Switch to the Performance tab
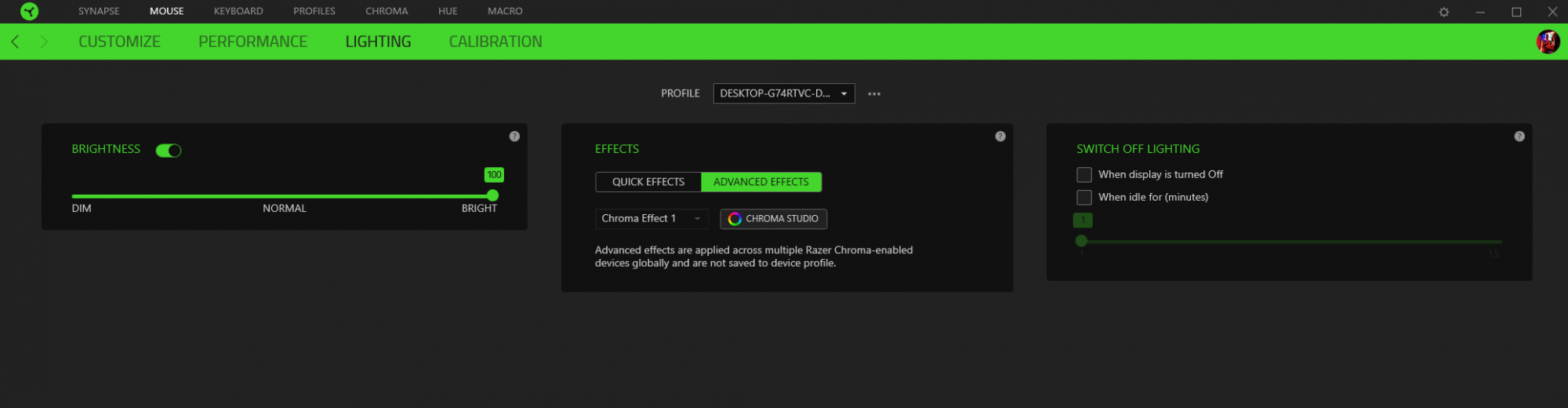Viewport: 1568px width, 408px height. click(252, 42)
